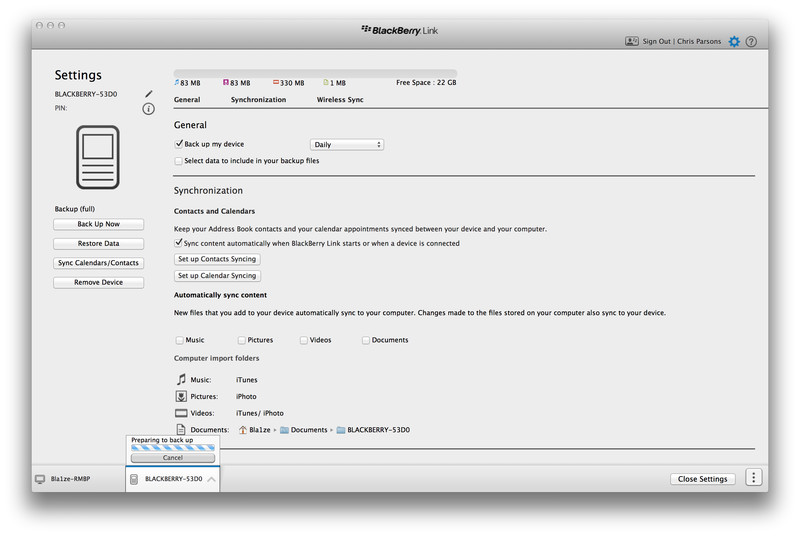
Task: Switch to the Wireless Sync tab
Action: pyautogui.click(x=340, y=100)
